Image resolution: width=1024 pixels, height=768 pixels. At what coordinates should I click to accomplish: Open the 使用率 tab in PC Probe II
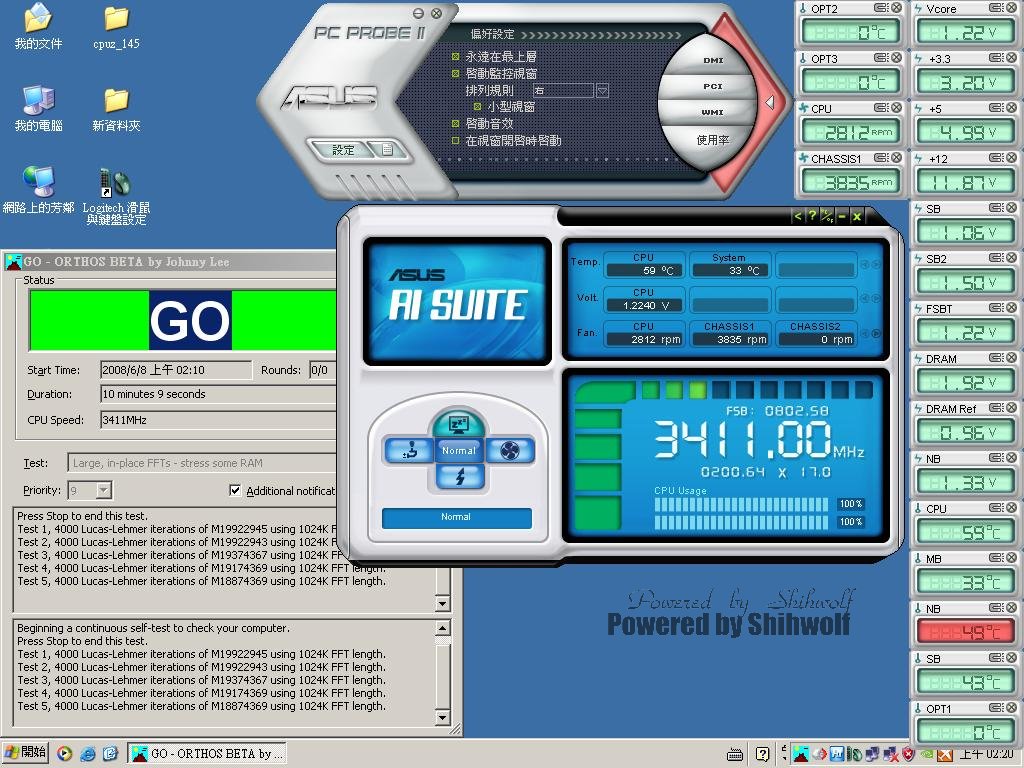point(712,140)
